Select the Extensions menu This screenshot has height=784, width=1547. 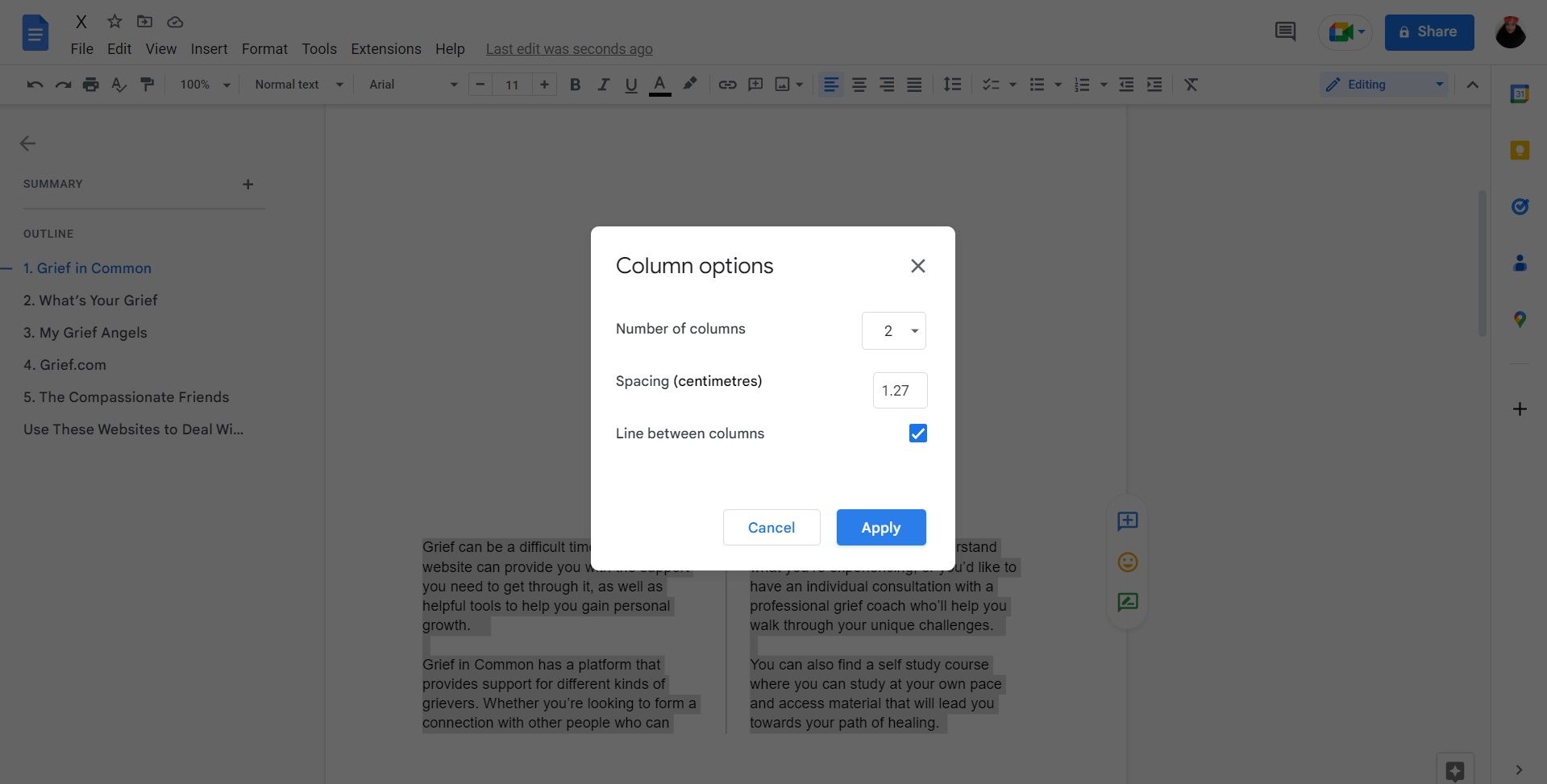(x=385, y=48)
